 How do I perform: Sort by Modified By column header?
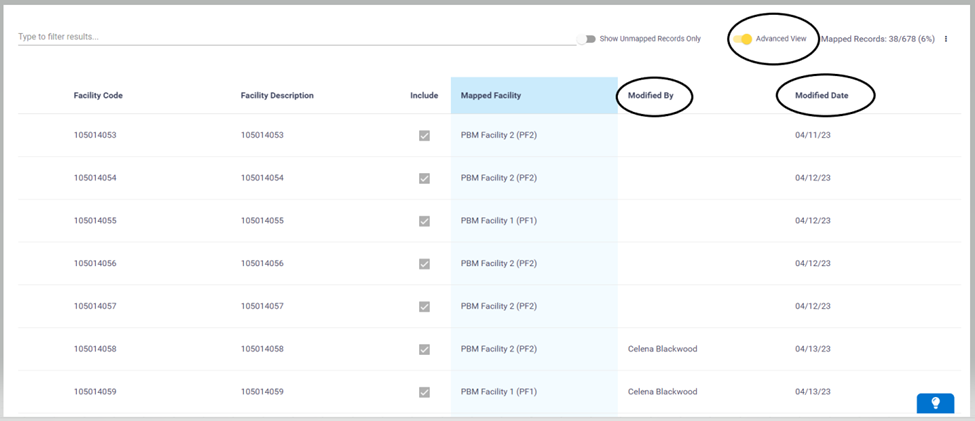pos(651,96)
